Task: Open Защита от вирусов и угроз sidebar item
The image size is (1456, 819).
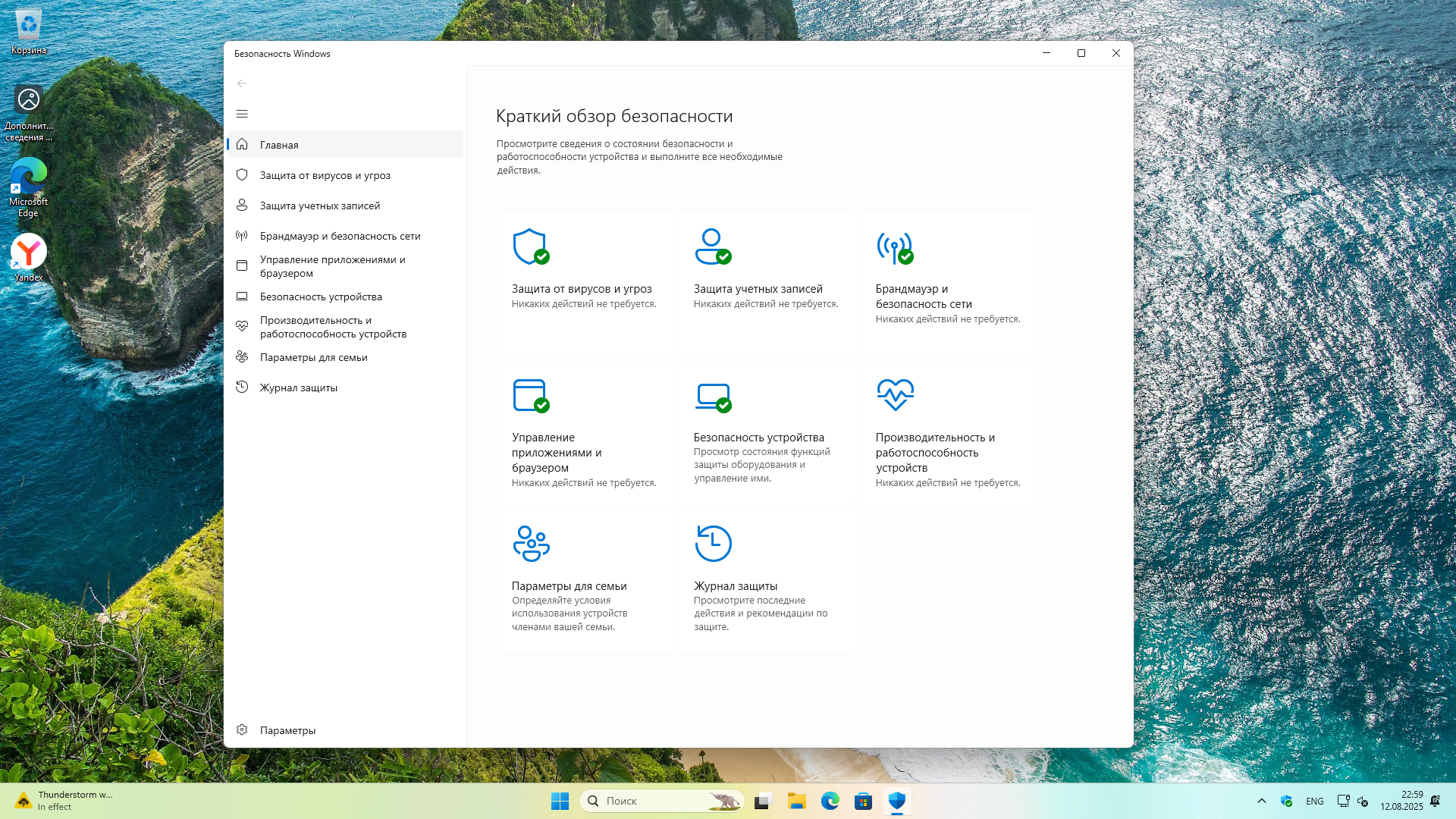Action: click(325, 175)
